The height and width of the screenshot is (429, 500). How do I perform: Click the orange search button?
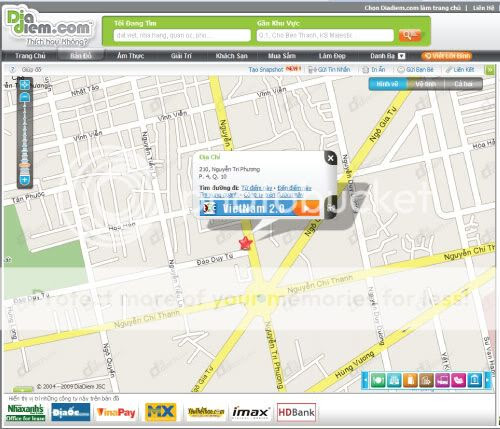pyautogui.click(x=409, y=35)
